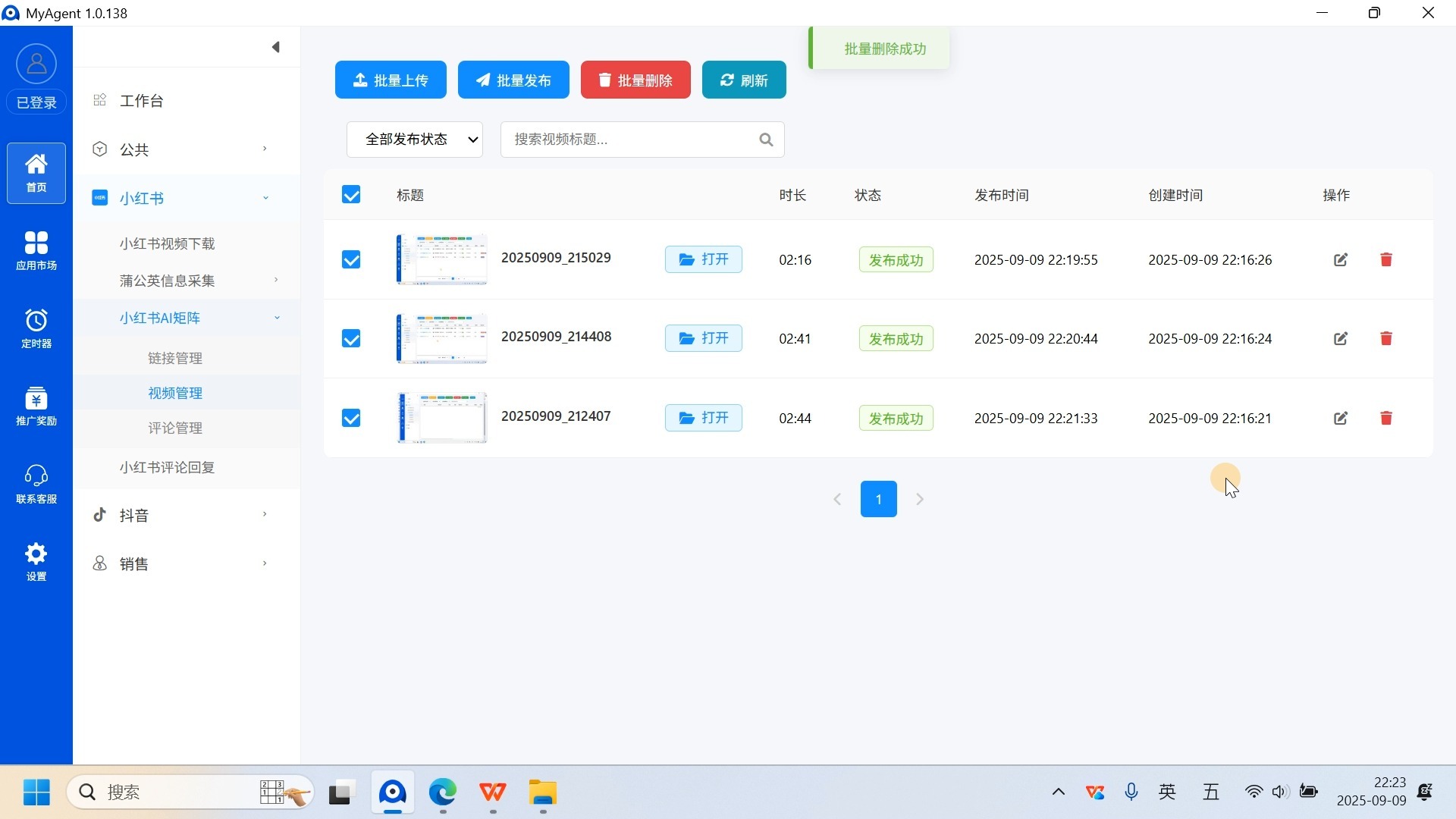Open Windows Start menu

(x=36, y=792)
